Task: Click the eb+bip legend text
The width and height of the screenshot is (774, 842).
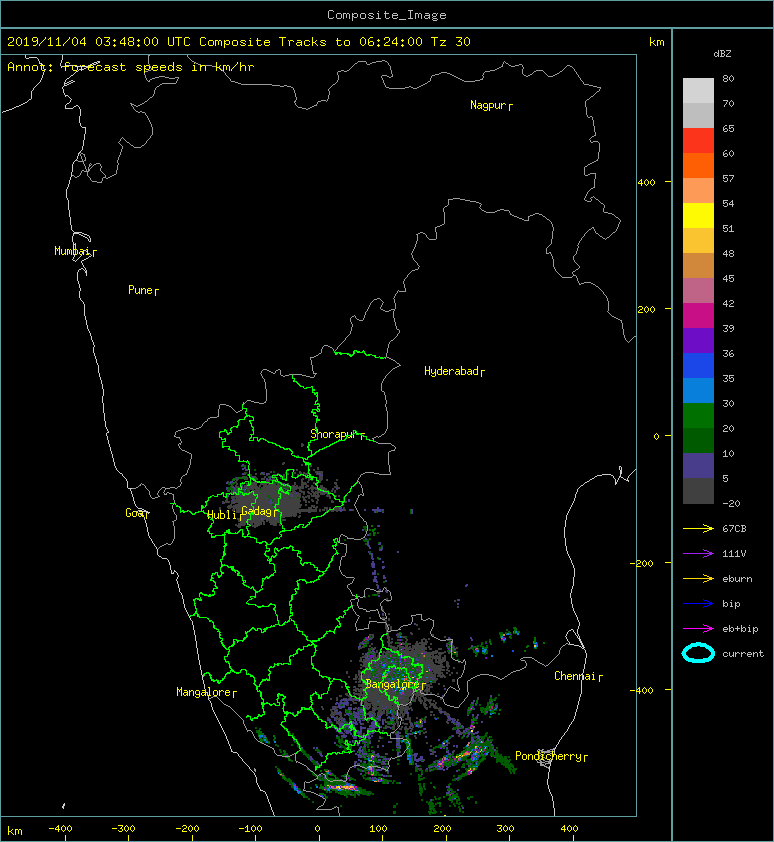Action: (x=740, y=629)
